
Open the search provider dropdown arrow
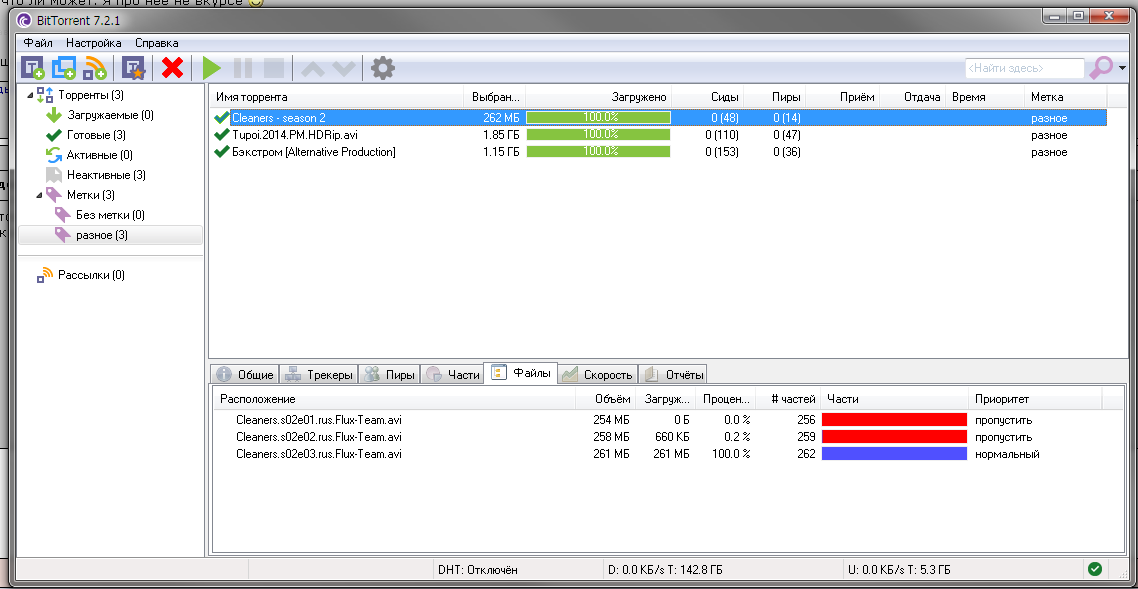[1123, 68]
